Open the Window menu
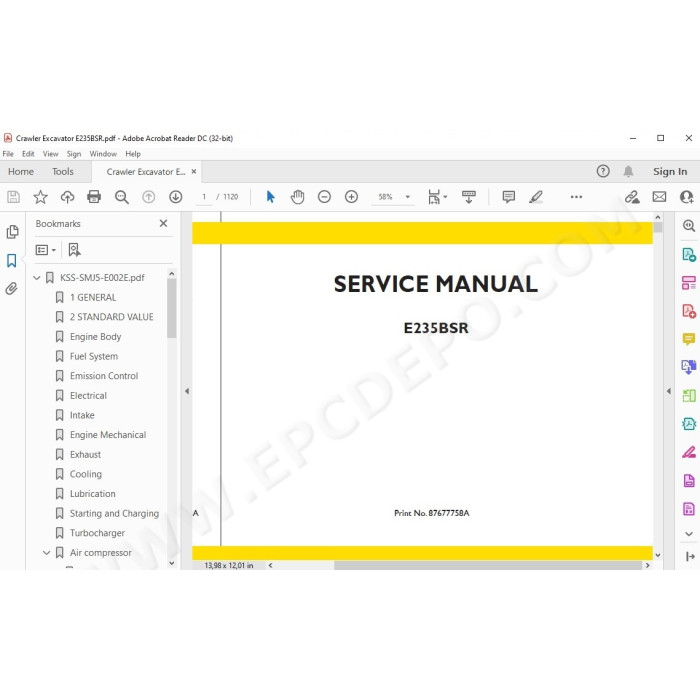The image size is (700, 700). click(103, 154)
